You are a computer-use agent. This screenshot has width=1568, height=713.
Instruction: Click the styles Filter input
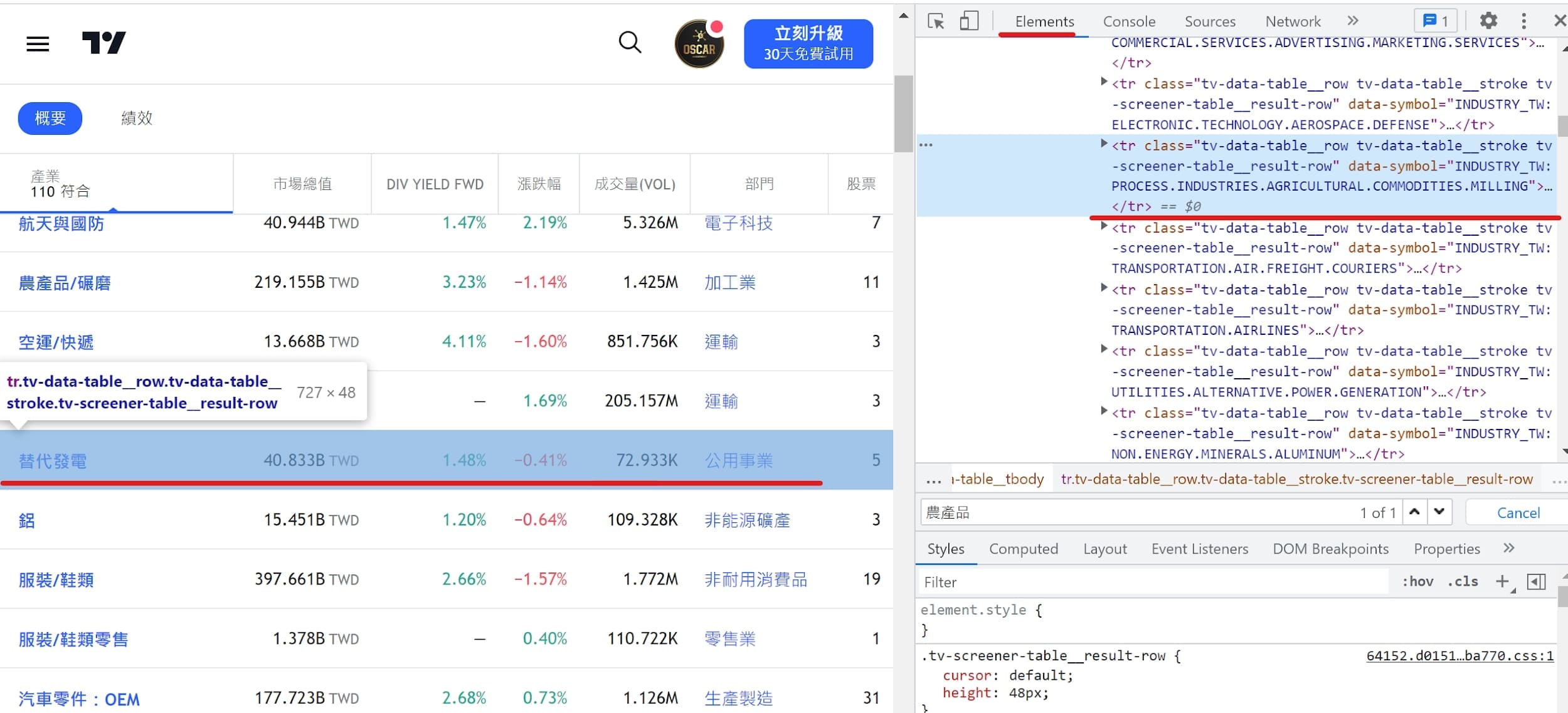click(1154, 582)
